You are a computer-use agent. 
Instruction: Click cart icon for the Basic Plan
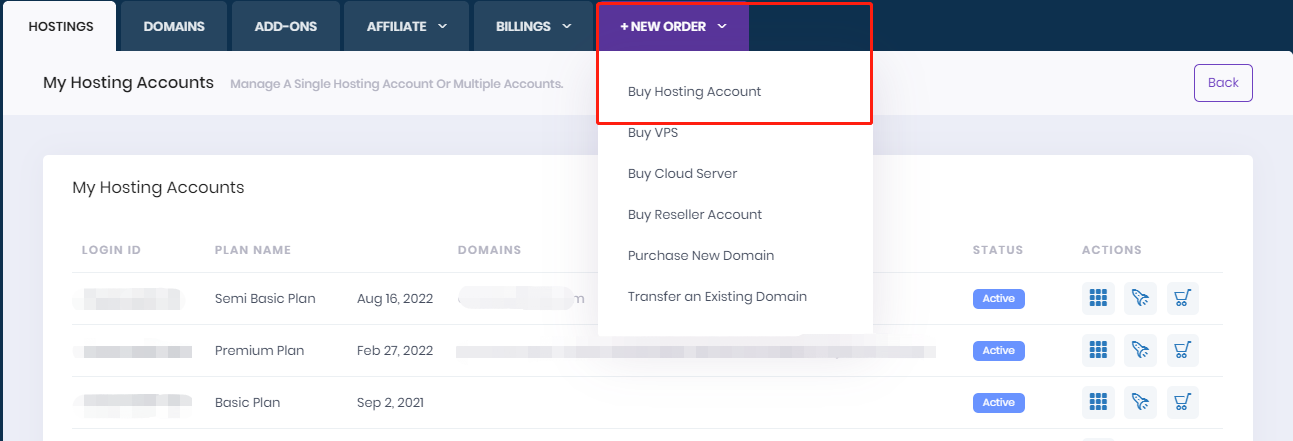1182,402
